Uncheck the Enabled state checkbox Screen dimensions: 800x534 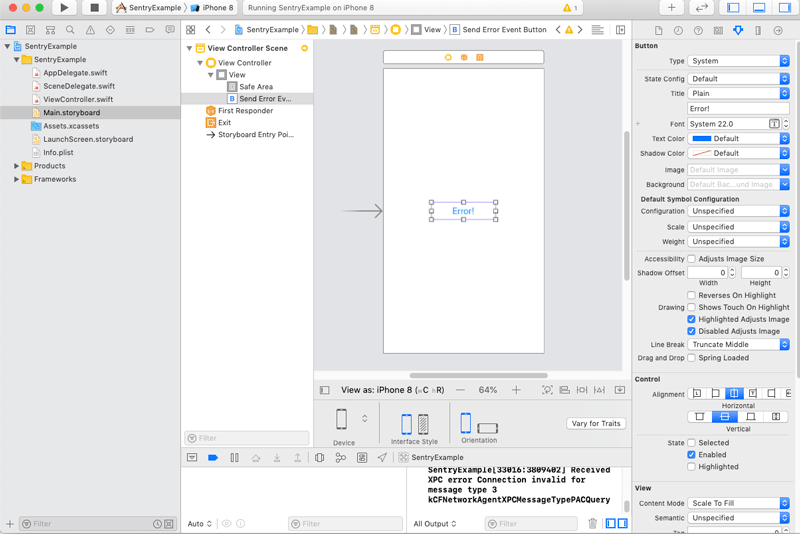(691, 454)
